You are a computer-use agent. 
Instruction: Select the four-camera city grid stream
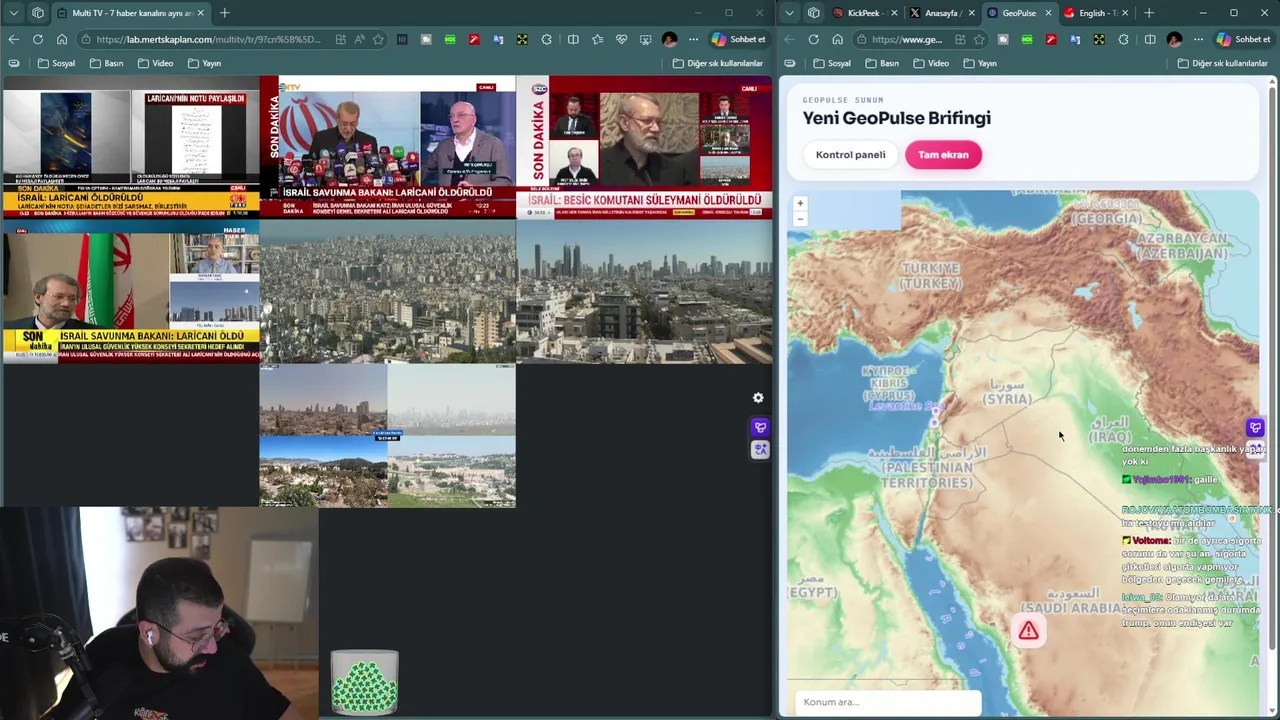point(387,436)
